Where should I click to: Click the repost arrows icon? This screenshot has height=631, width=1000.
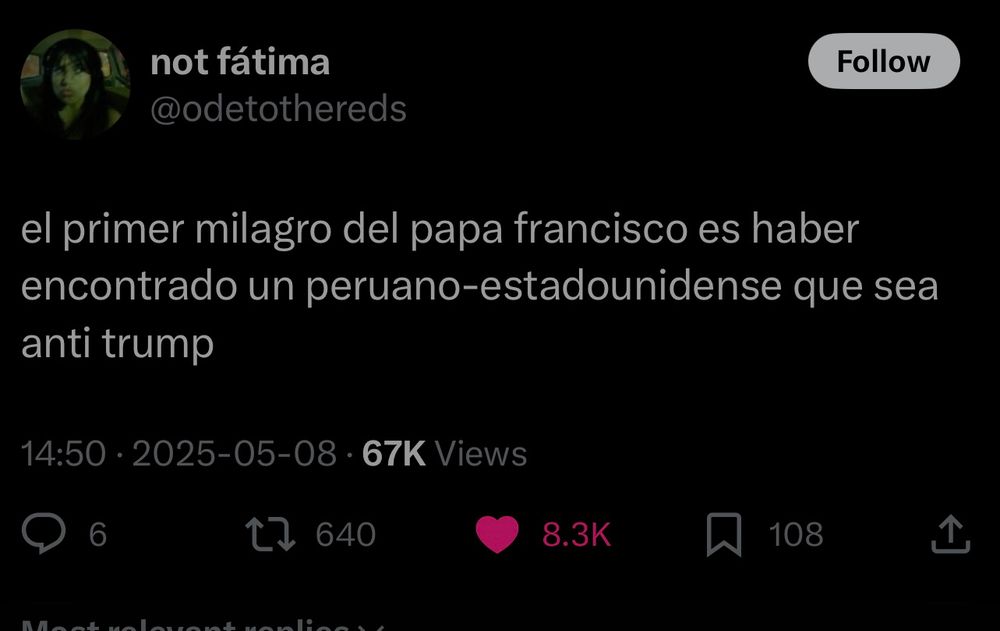[x=270, y=534]
